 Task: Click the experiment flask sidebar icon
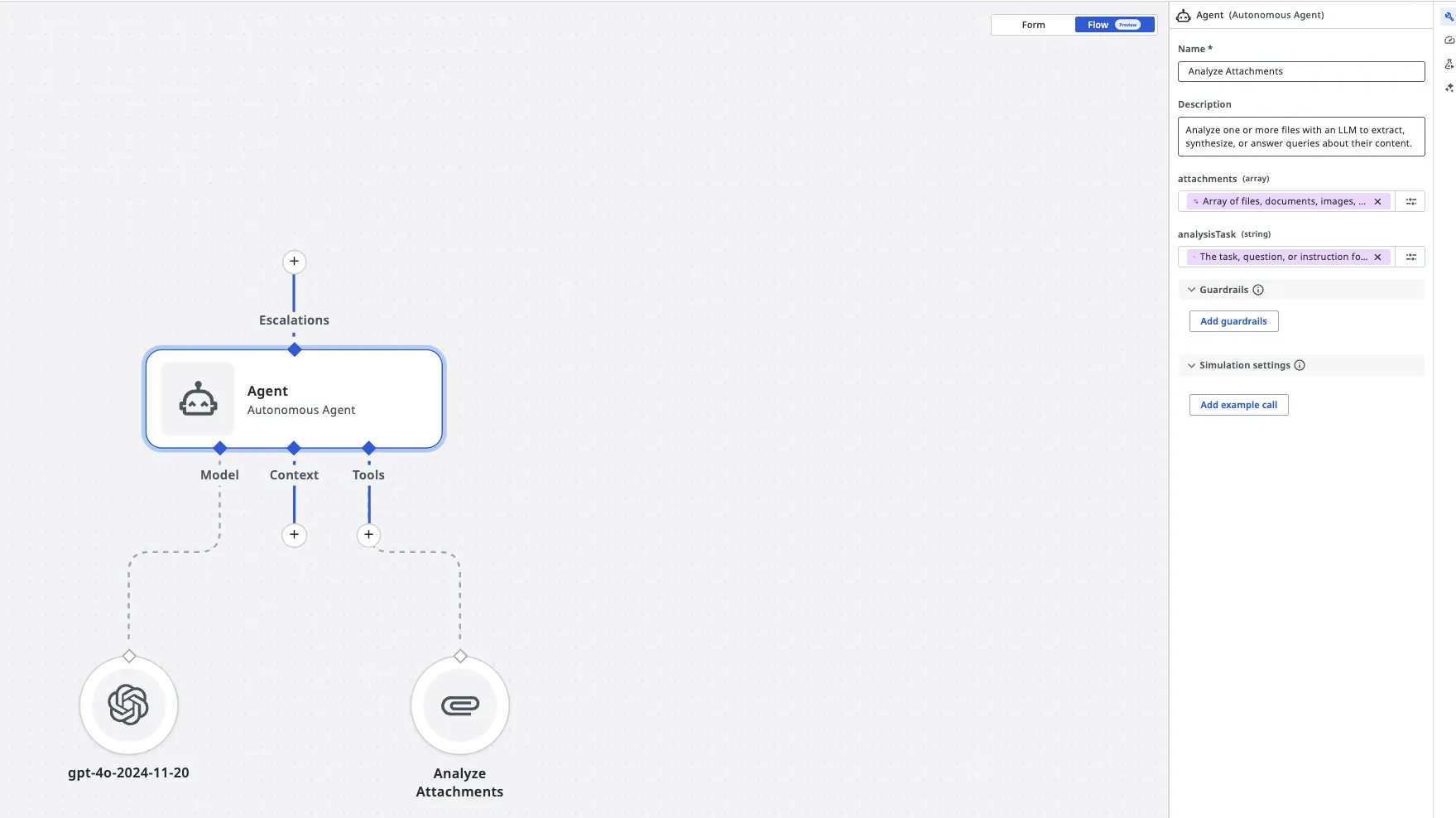pyautogui.click(x=1449, y=63)
